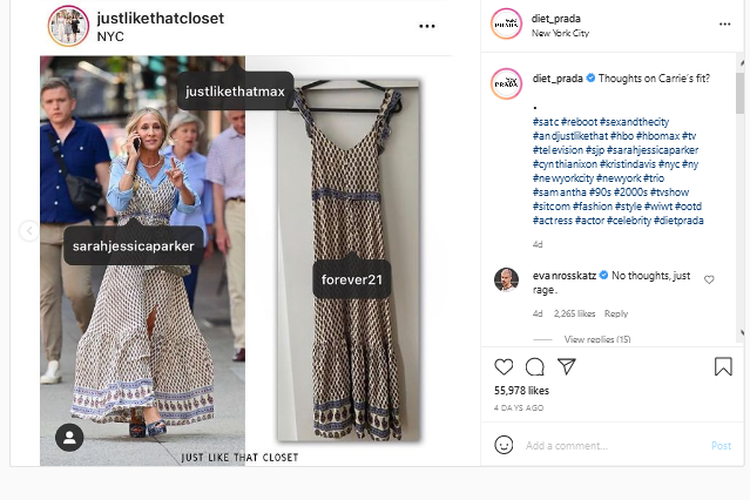Open the comment speech bubble icon
This screenshot has width=750, height=500.
[535, 367]
